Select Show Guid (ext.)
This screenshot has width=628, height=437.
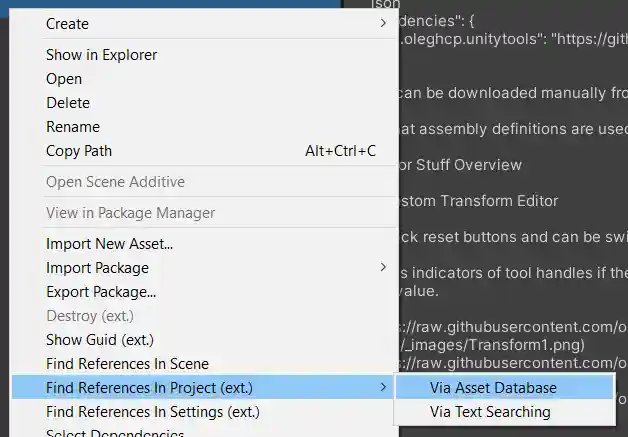[100, 340]
